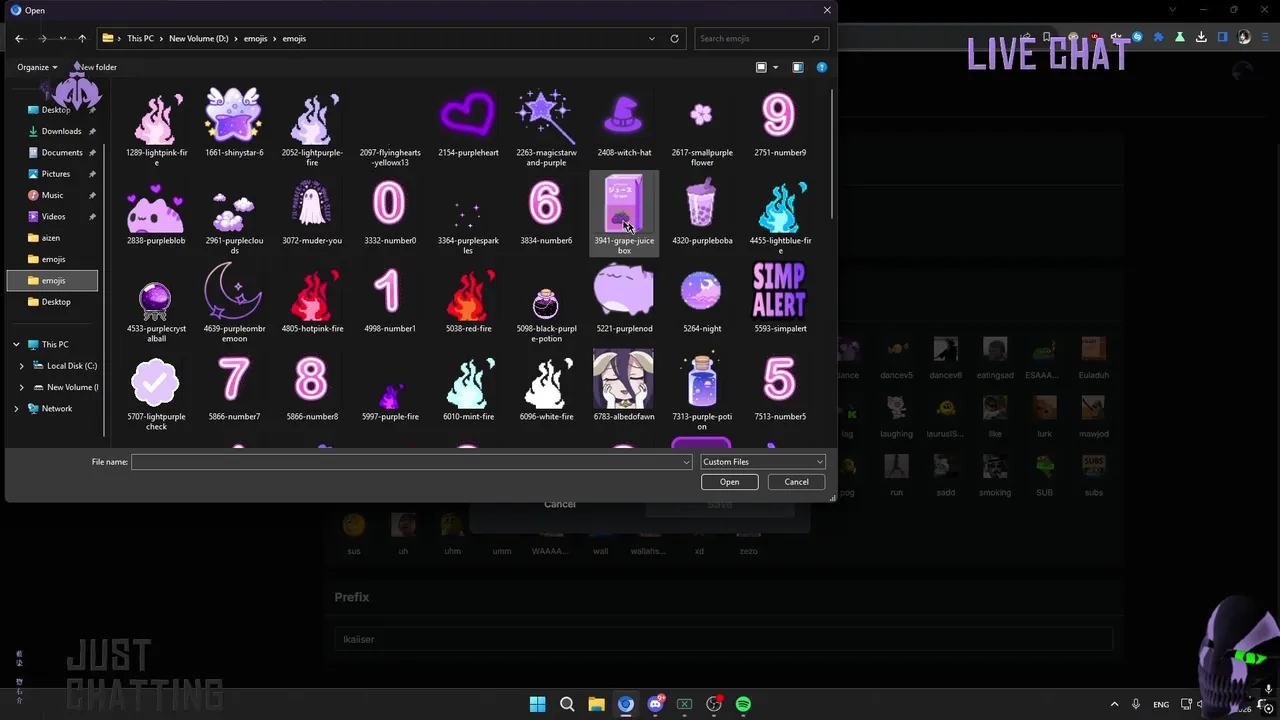Click the Back navigation arrow

19,38
